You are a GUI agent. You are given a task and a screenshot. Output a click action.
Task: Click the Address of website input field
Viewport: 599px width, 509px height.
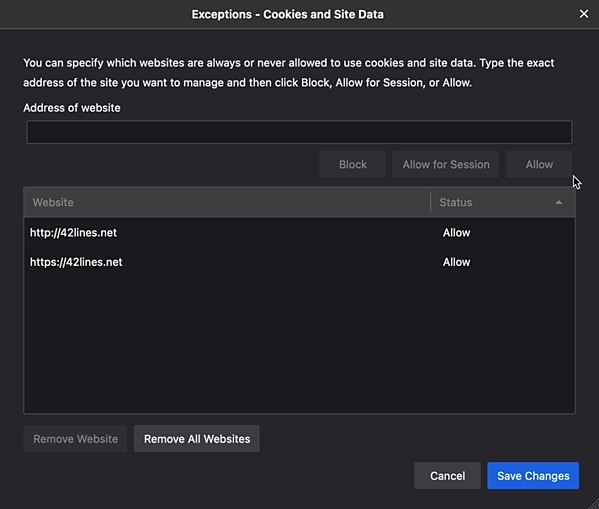coord(299,132)
